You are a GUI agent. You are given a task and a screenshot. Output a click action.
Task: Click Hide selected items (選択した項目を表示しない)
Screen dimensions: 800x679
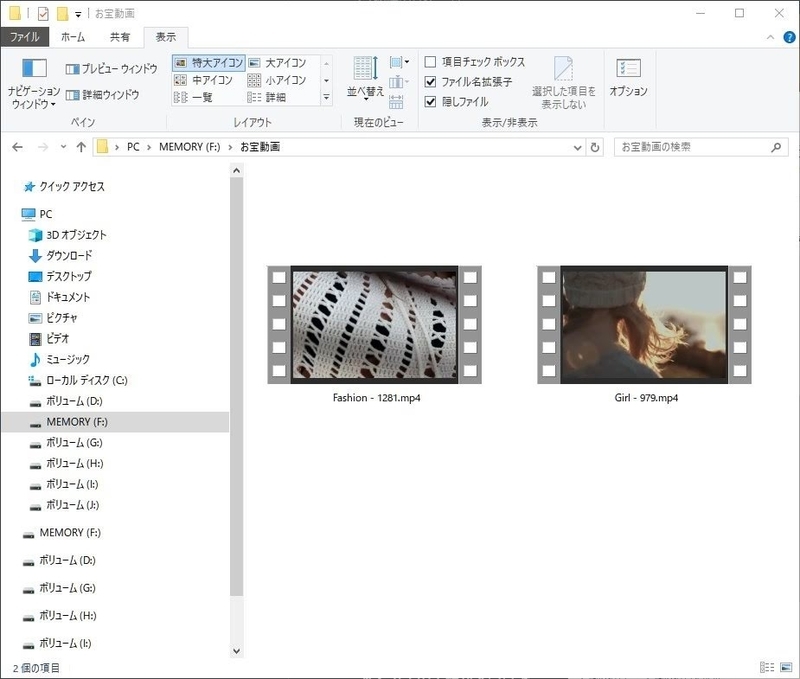click(564, 83)
